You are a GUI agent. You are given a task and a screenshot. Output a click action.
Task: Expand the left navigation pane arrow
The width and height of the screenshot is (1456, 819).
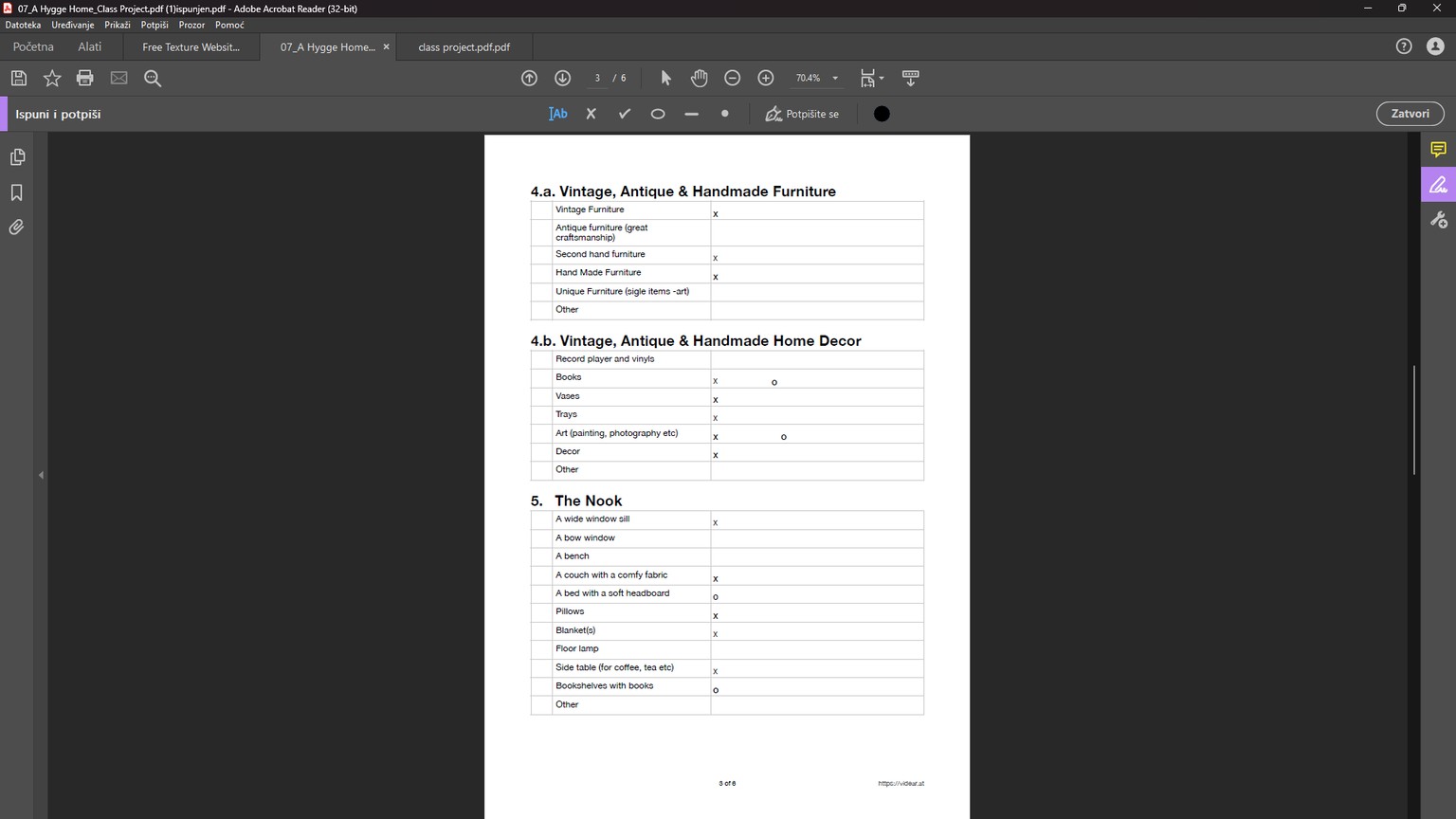41,475
